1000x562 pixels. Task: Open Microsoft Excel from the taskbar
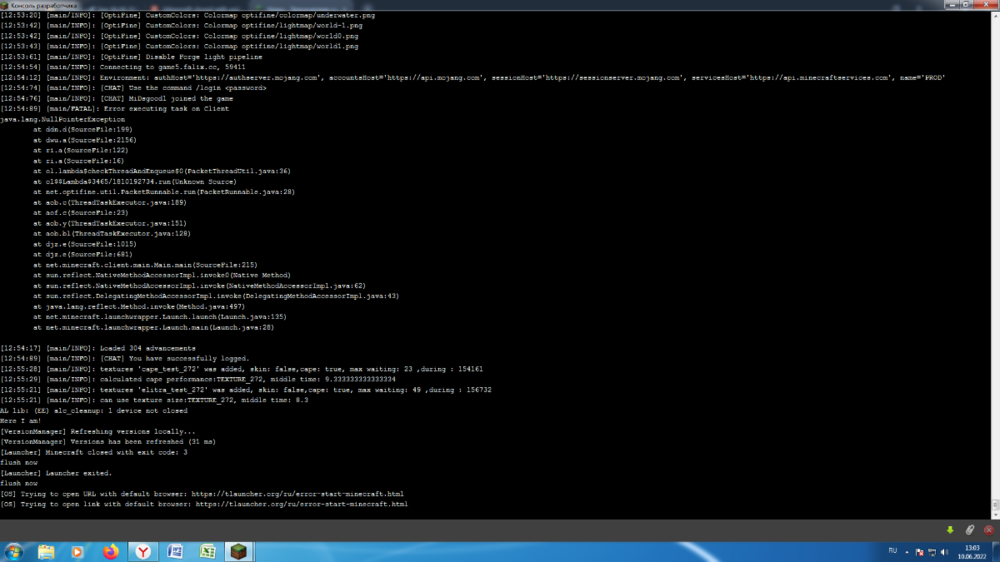[x=207, y=552]
